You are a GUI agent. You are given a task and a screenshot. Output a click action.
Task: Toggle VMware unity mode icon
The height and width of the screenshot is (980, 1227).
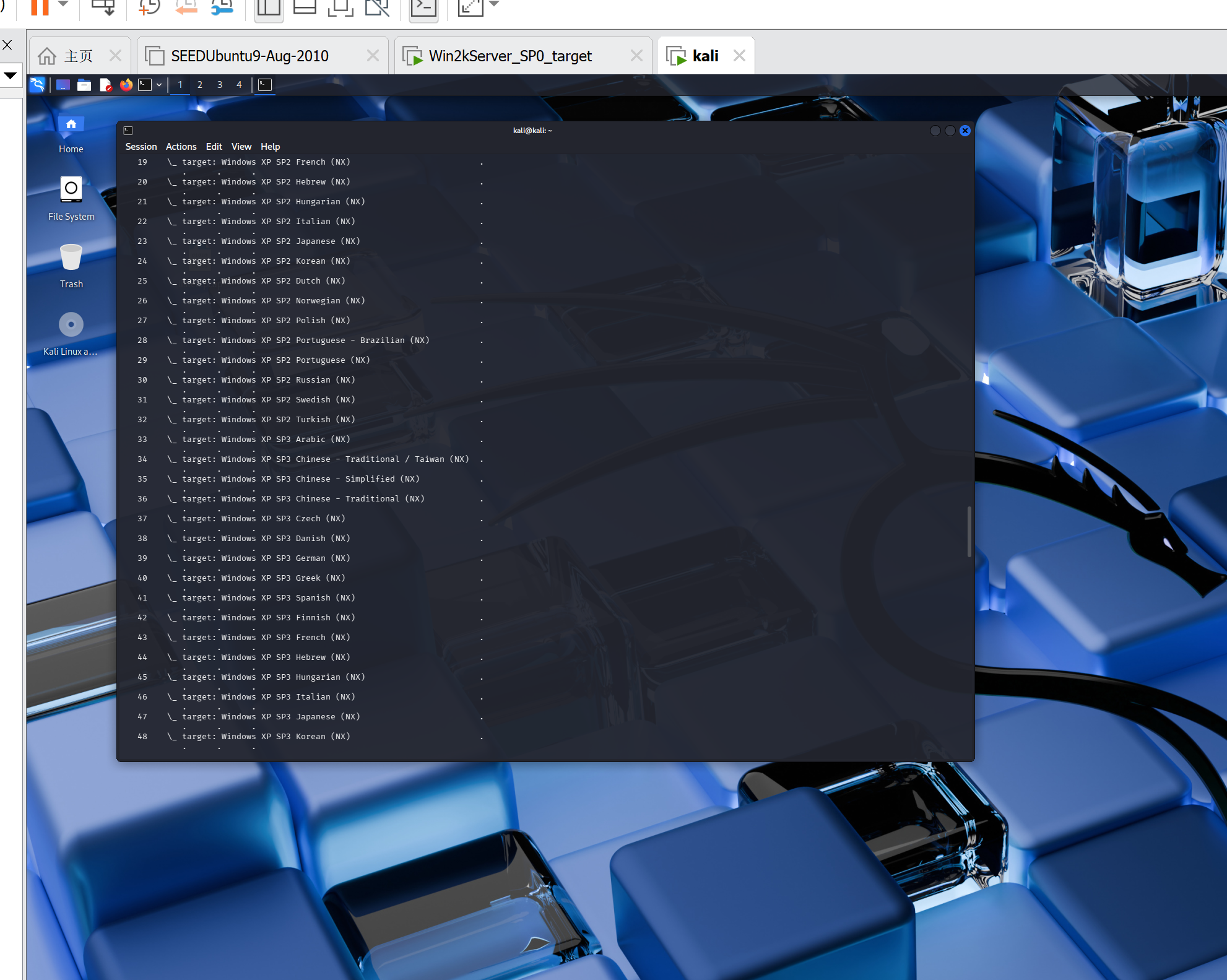[x=376, y=6]
